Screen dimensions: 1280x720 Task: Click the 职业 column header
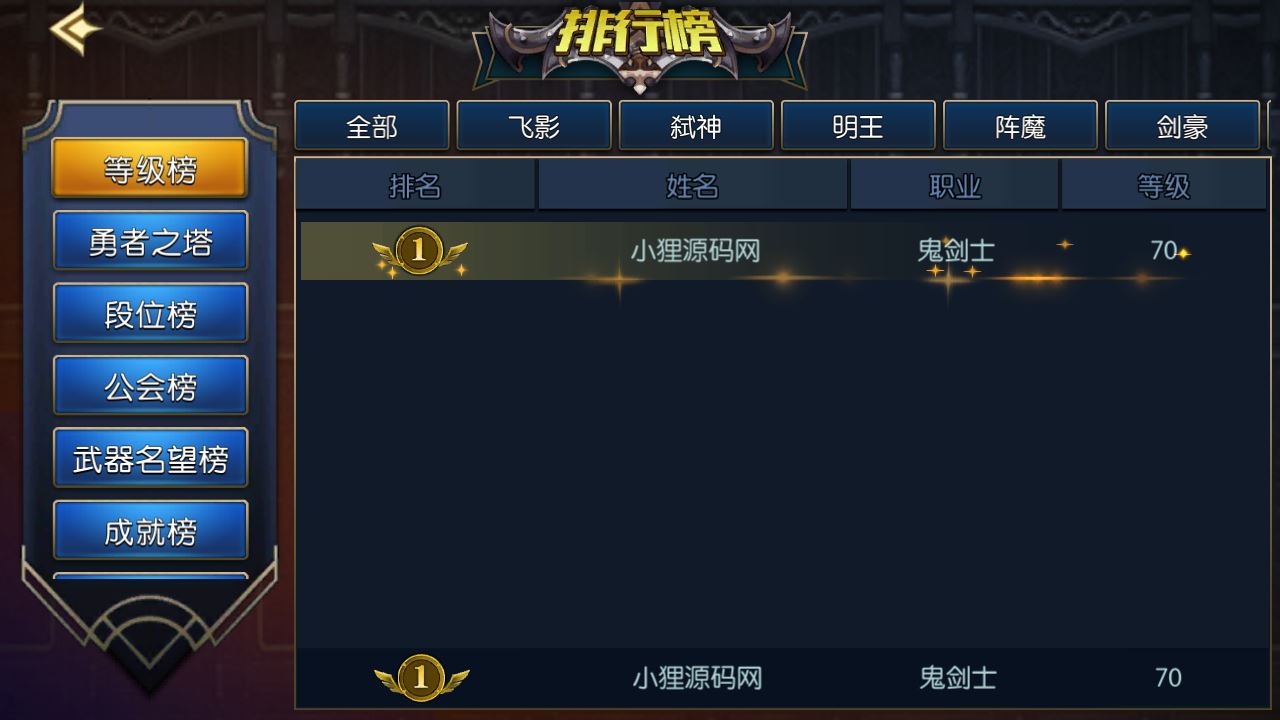pos(955,185)
